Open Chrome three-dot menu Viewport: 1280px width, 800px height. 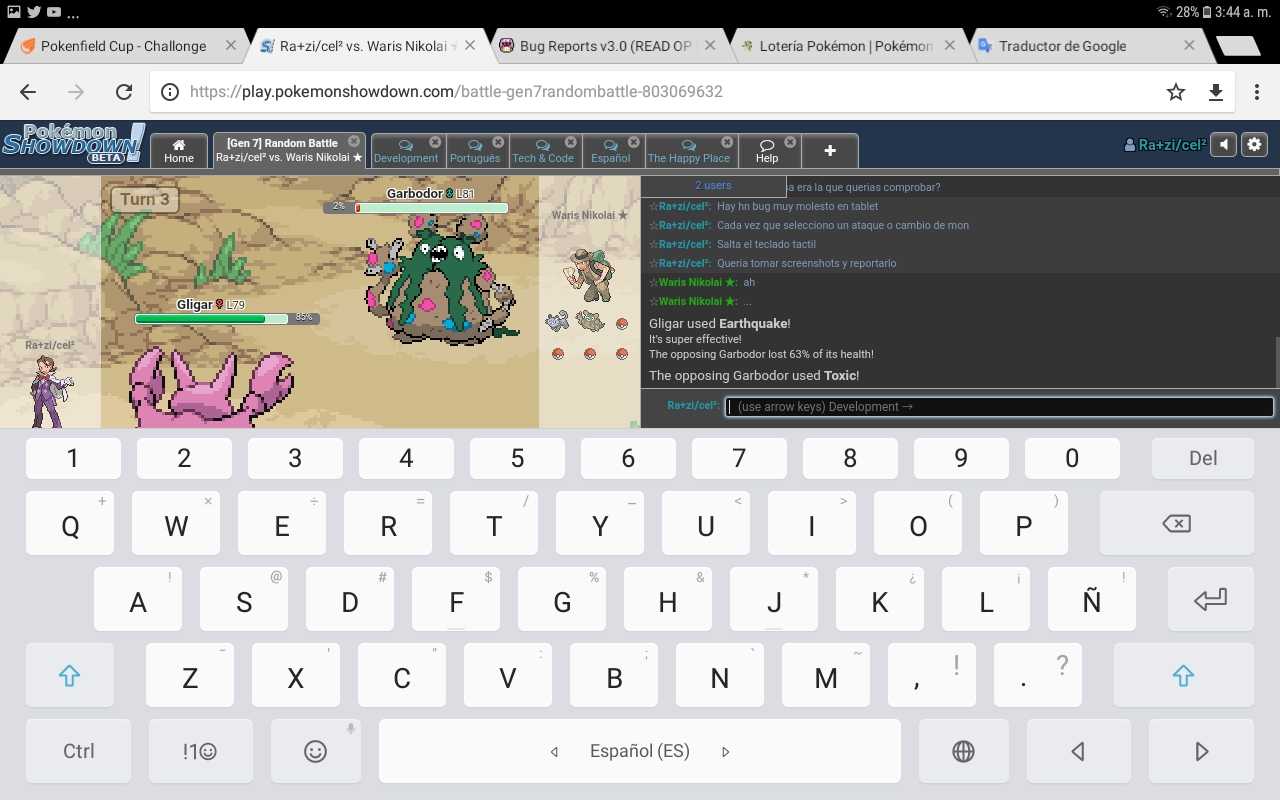tap(1257, 92)
